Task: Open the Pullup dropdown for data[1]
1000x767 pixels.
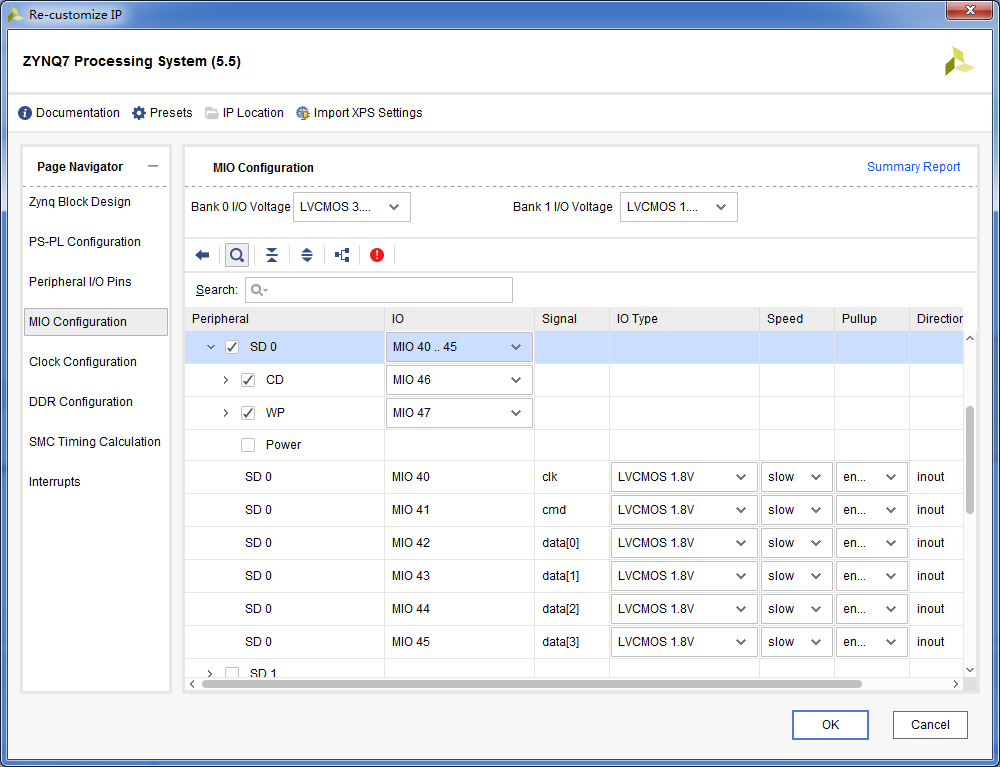Action: (x=872, y=576)
